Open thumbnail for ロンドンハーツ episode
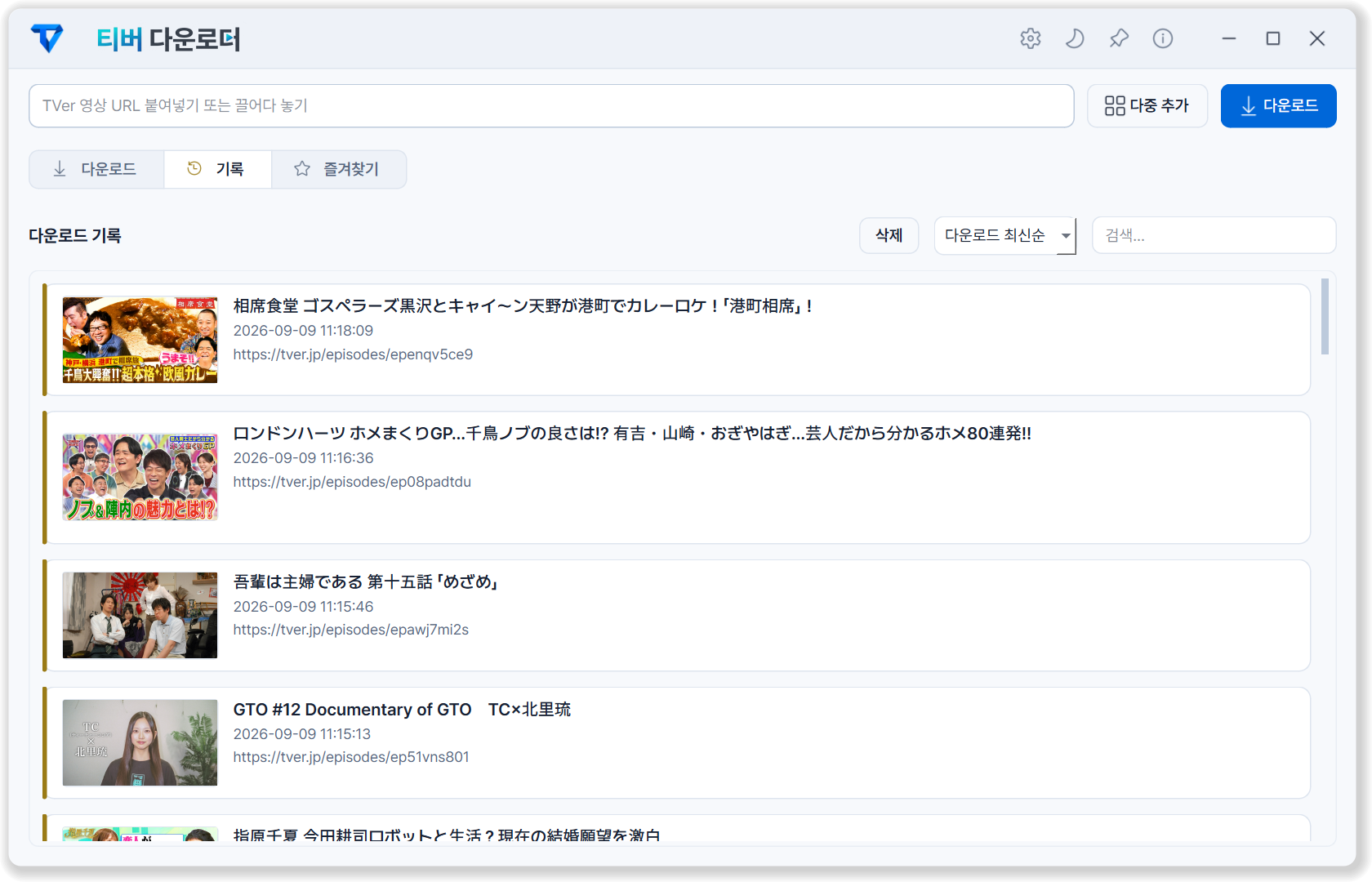The height and width of the screenshot is (882, 1372). (x=140, y=478)
